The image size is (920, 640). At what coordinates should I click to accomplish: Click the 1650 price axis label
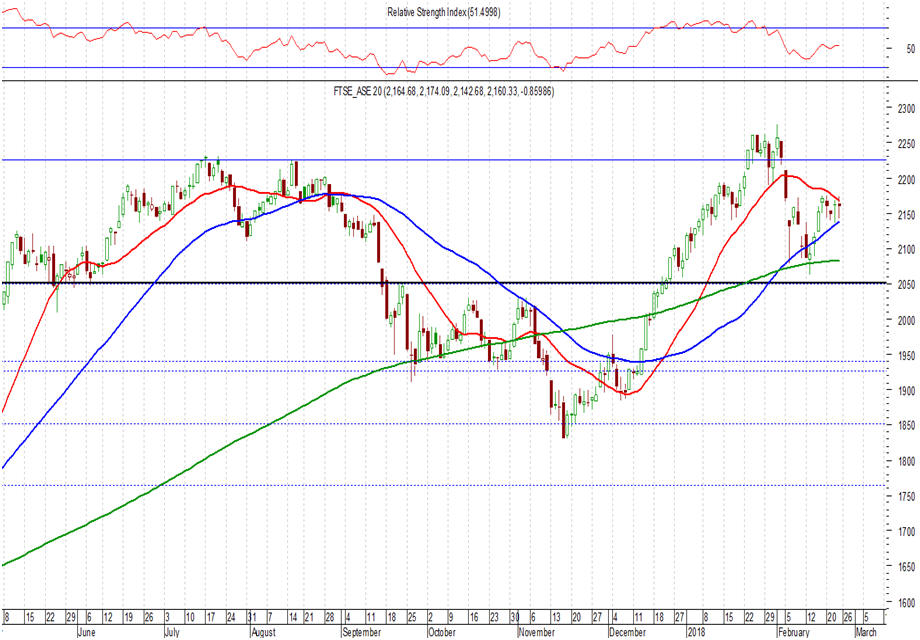tap(906, 567)
